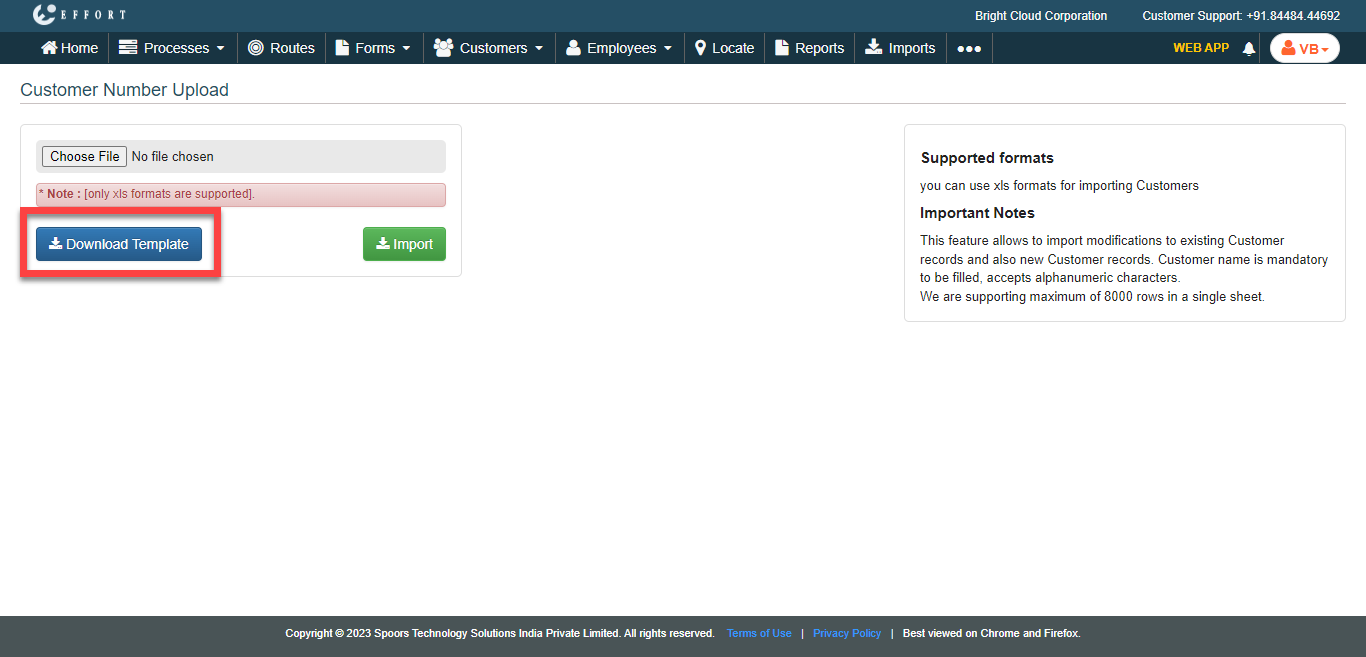Go to Home in navigation bar
Viewport: 1366px width, 657px height.
pos(69,48)
